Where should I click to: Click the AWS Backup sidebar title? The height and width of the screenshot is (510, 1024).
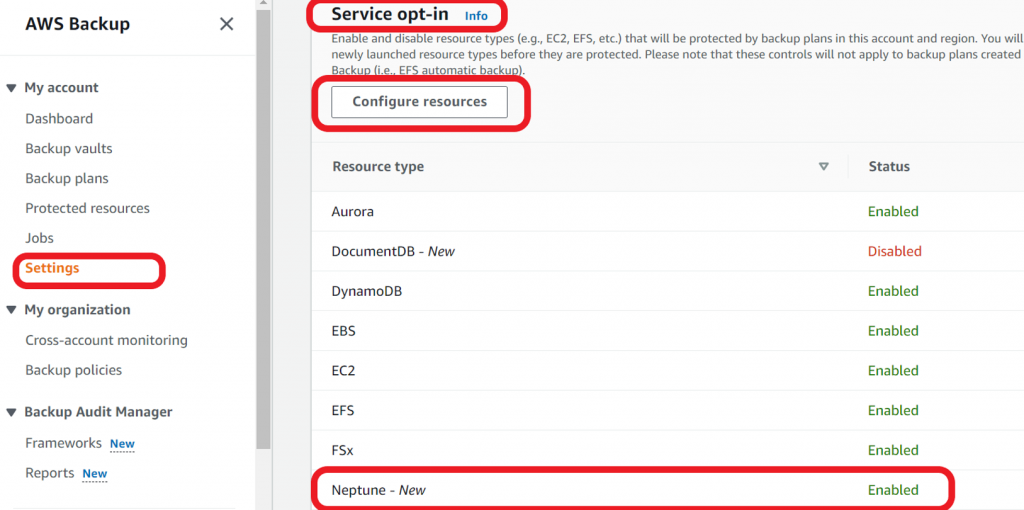point(78,25)
